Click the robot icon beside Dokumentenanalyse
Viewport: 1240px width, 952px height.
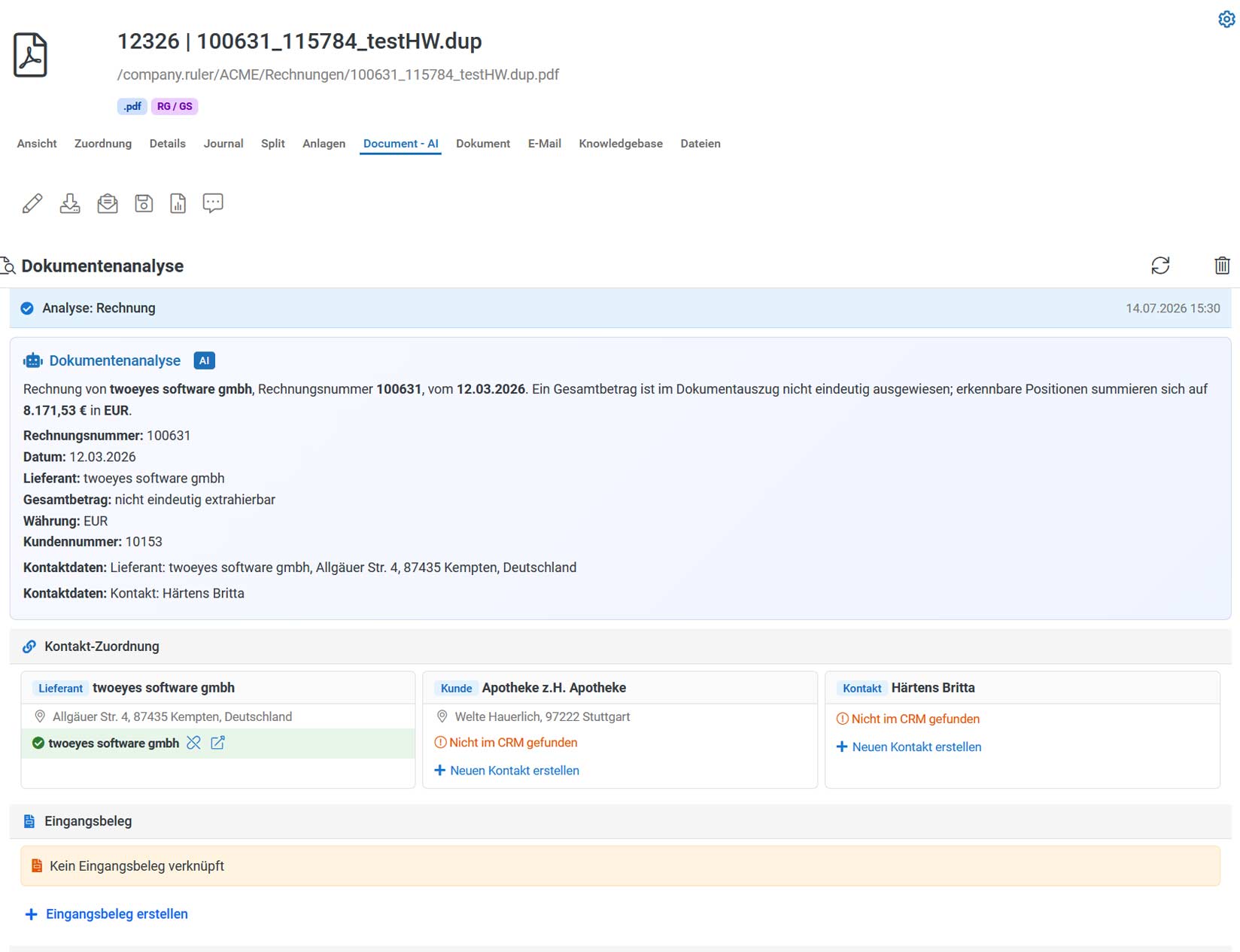pyautogui.click(x=33, y=360)
